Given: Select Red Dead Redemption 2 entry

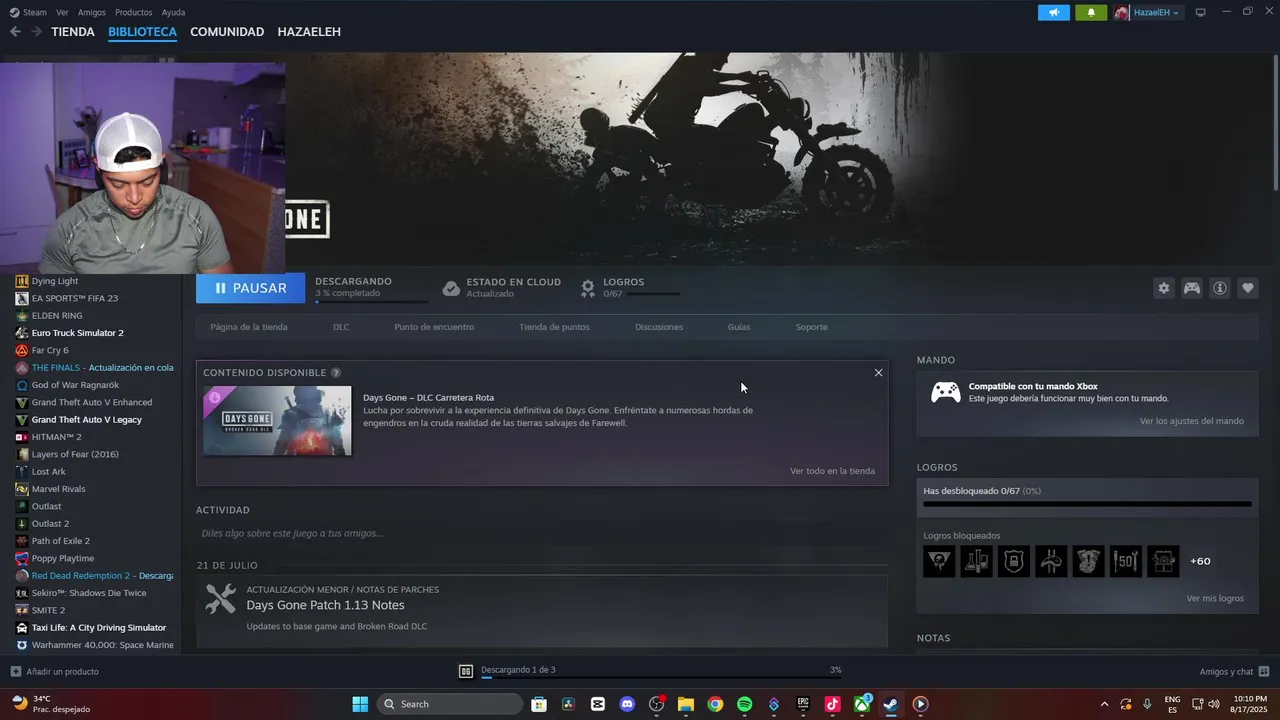Looking at the screenshot, I should point(95,576).
